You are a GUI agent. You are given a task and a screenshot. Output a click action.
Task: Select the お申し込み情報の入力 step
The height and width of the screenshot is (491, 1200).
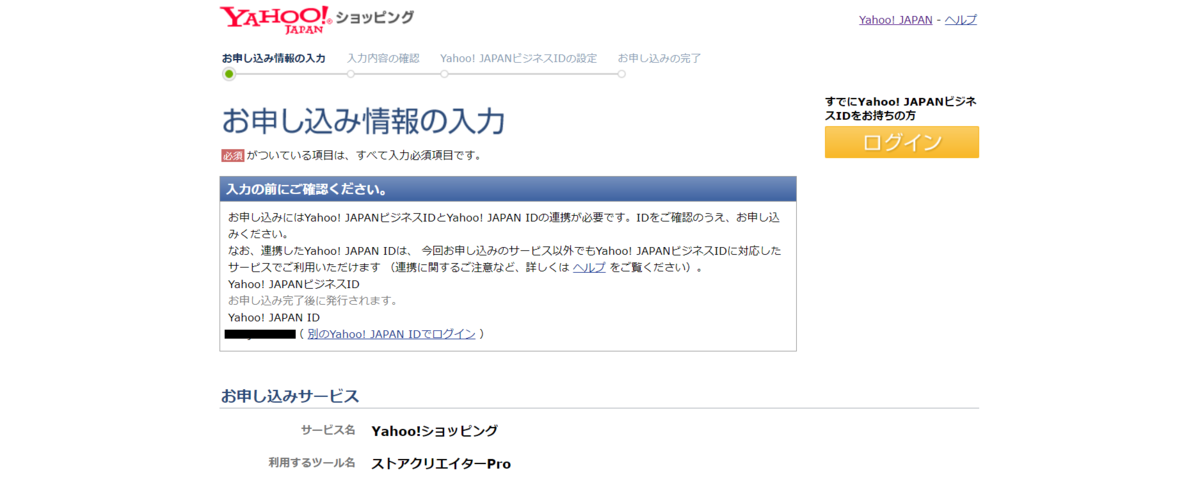pyautogui.click(x=273, y=58)
